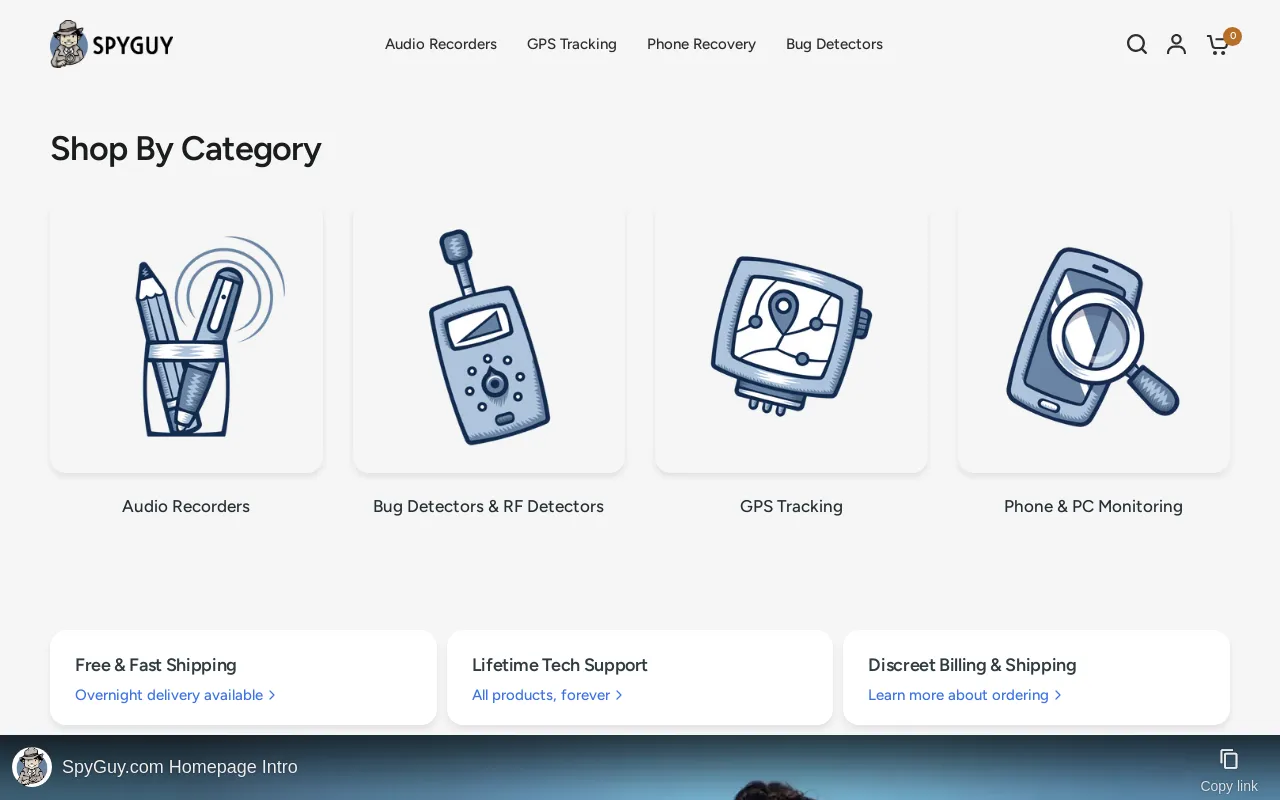The width and height of the screenshot is (1280, 800).
Task: Go to Phone Recovery menu item
Action: click(701, 44)
